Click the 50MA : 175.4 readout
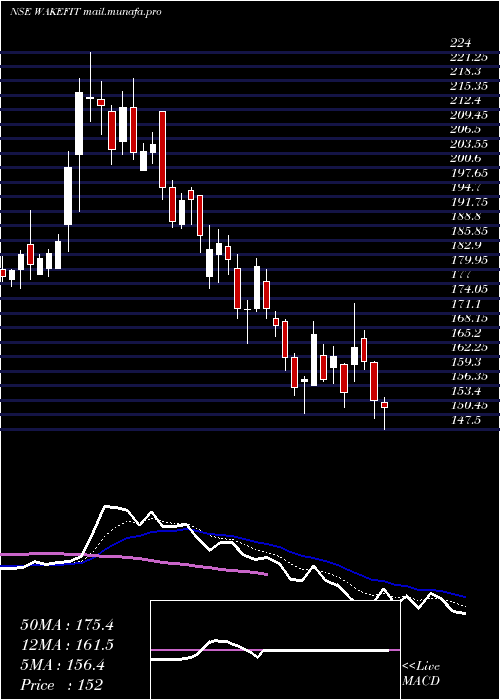500x700 pixels. (67, 625)
